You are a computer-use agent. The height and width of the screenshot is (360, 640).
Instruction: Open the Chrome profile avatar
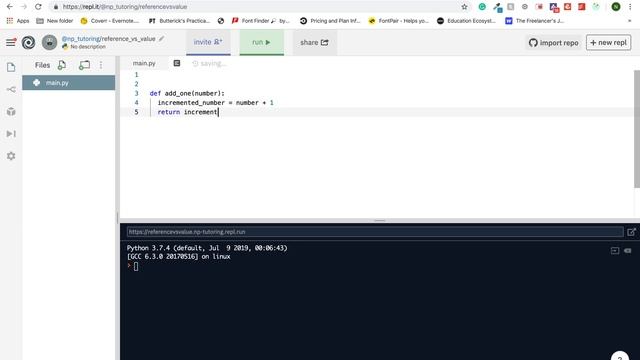[616, 7]
